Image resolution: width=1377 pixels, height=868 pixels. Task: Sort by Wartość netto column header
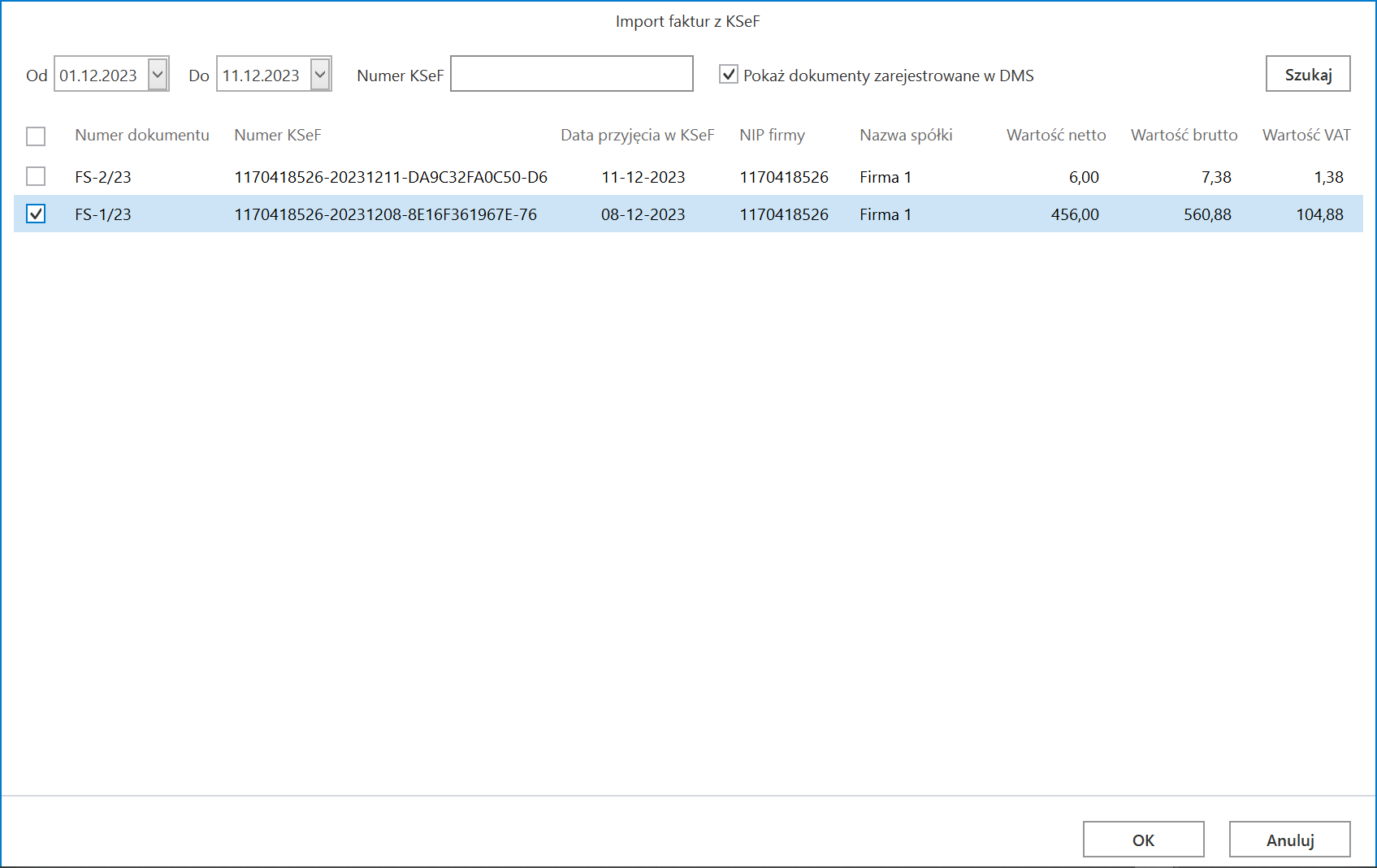1056,135
